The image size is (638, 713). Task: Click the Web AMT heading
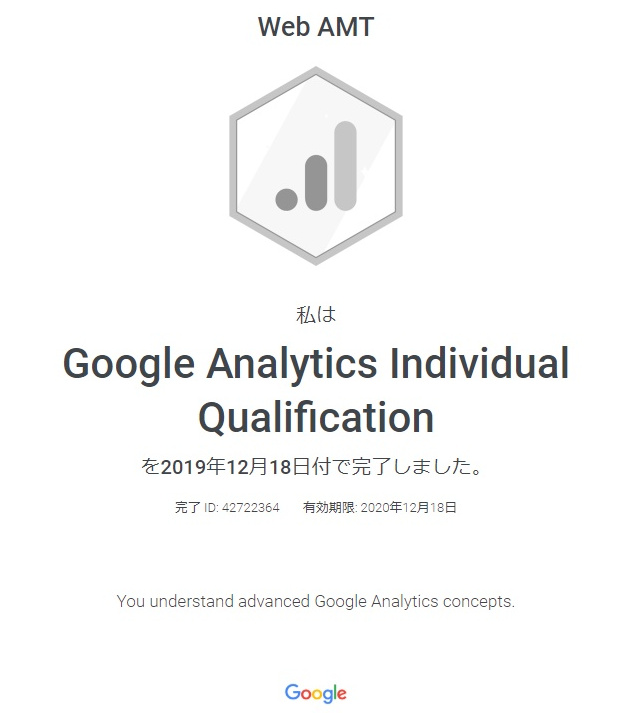point(316,27)
